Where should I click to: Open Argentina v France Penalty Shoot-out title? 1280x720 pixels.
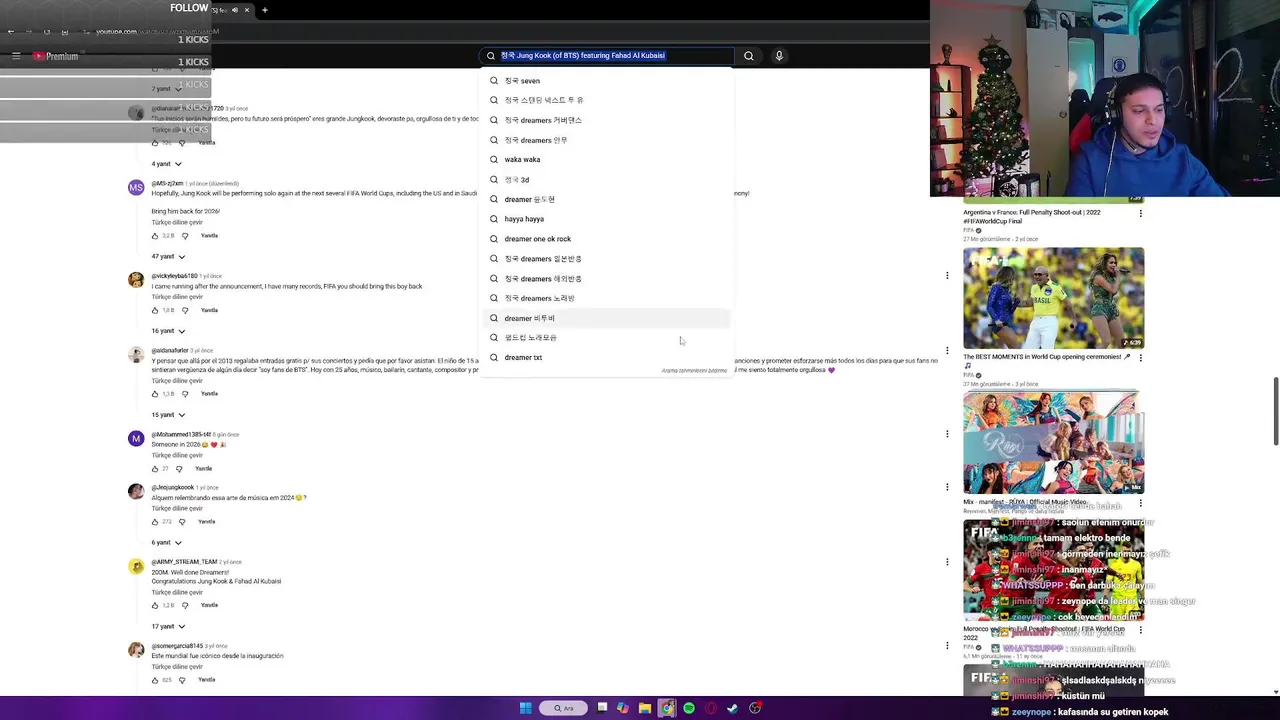(x=1032, y=217)
